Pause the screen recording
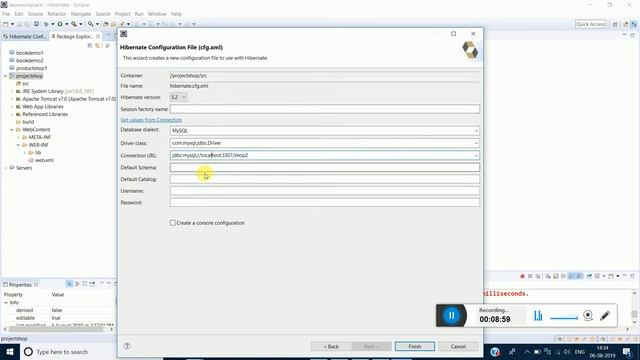 click(x=451, y=315)
